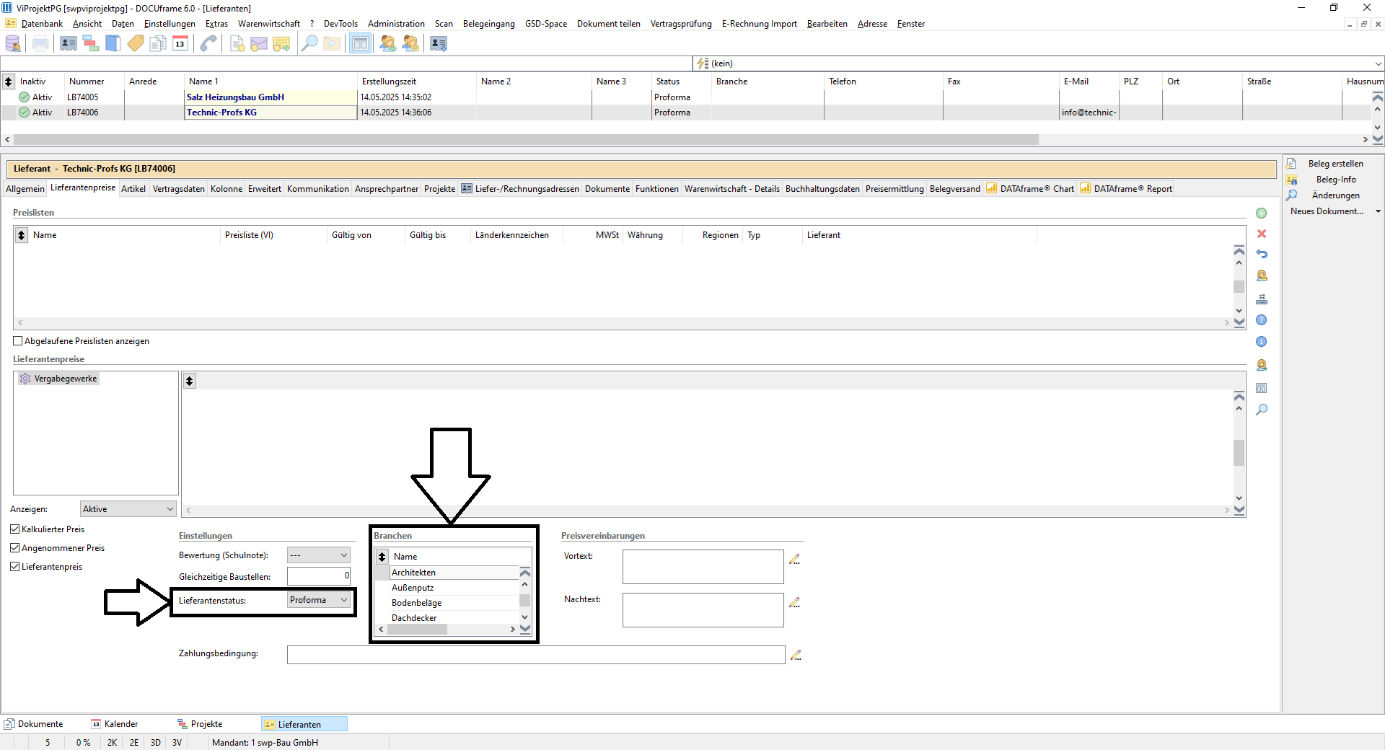Switch to the Kalender bottom tab
Image resolution: width=1385 pixels, height=750 pixels.
coord(115,723)
